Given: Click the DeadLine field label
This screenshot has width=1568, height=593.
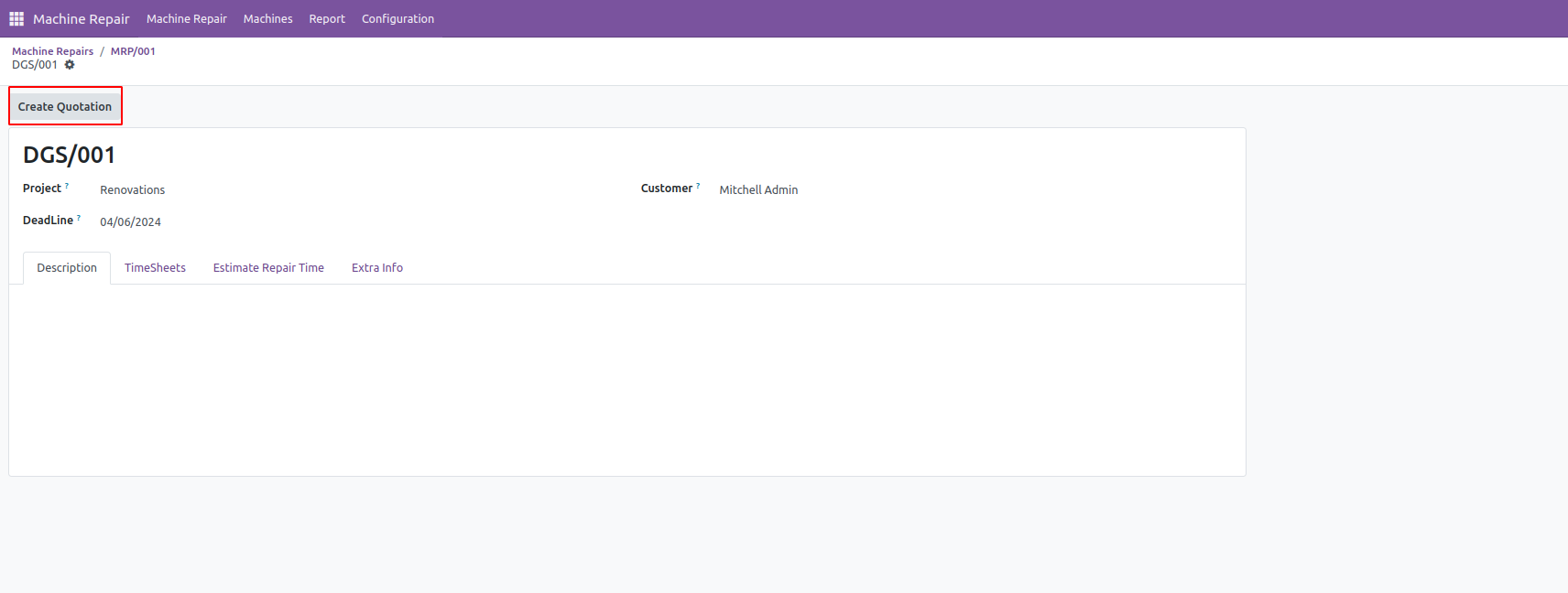Looking at the screenshot, I should [x=48, y=221].
